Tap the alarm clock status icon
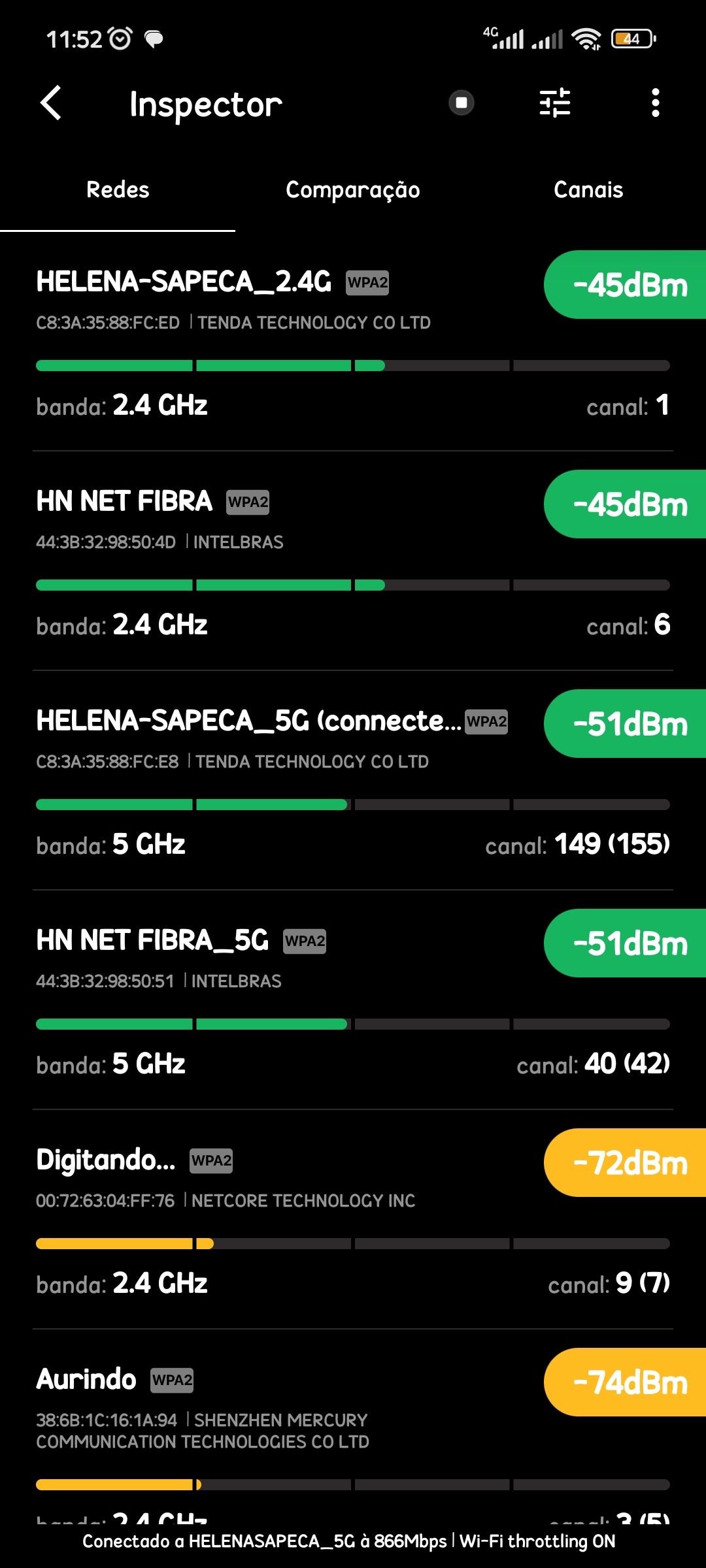Screen dimensions: 706x1568 [x=120, y=39]
